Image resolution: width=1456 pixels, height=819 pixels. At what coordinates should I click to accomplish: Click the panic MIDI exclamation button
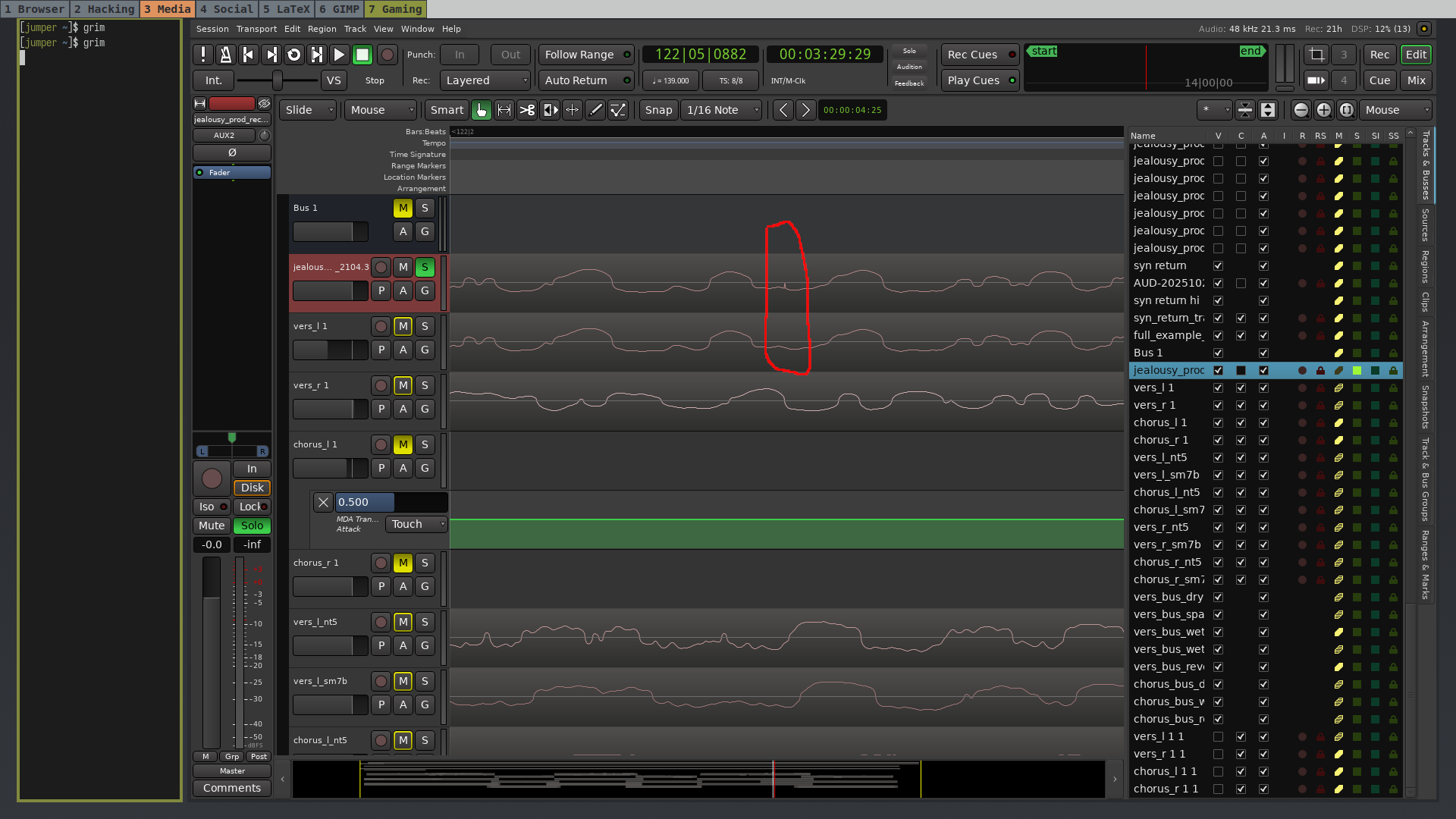click(202, 55)
